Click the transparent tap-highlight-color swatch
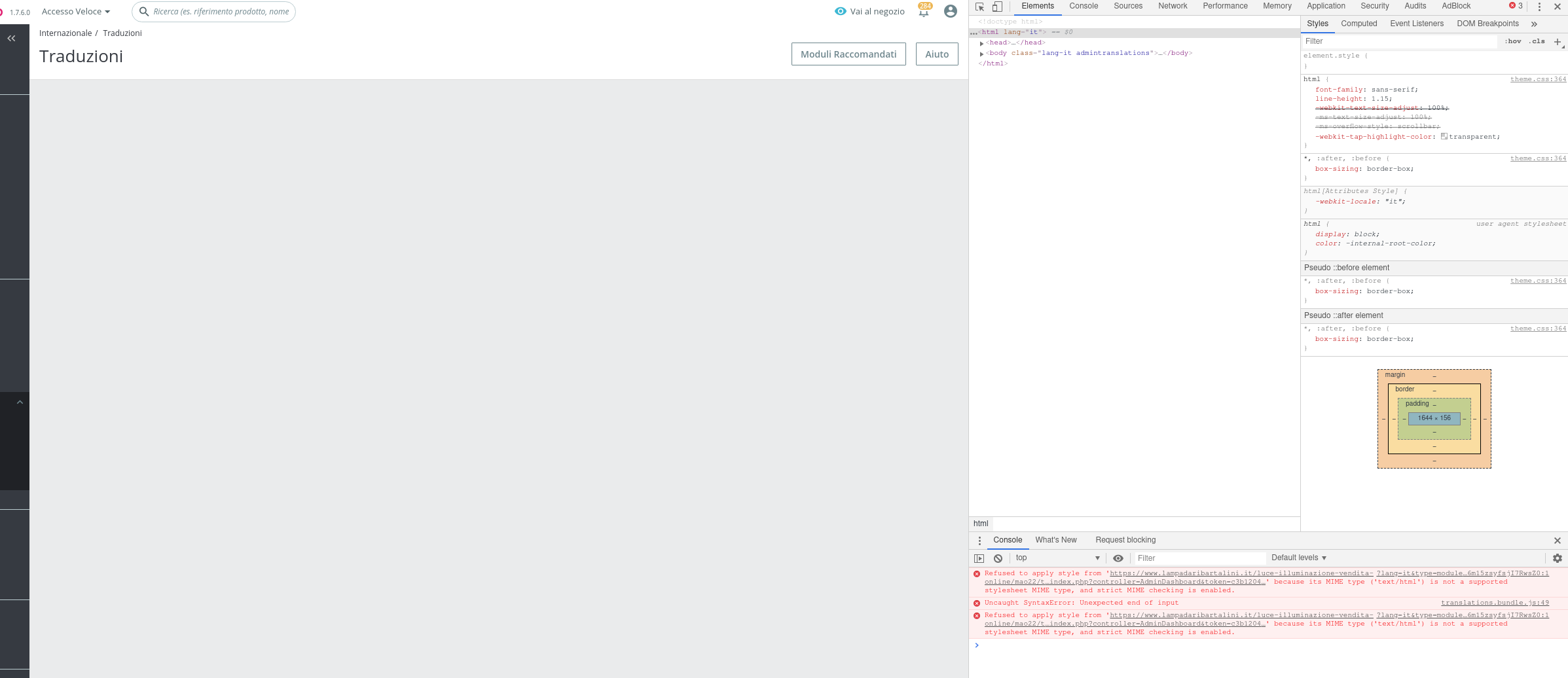 pos(1444,136)
